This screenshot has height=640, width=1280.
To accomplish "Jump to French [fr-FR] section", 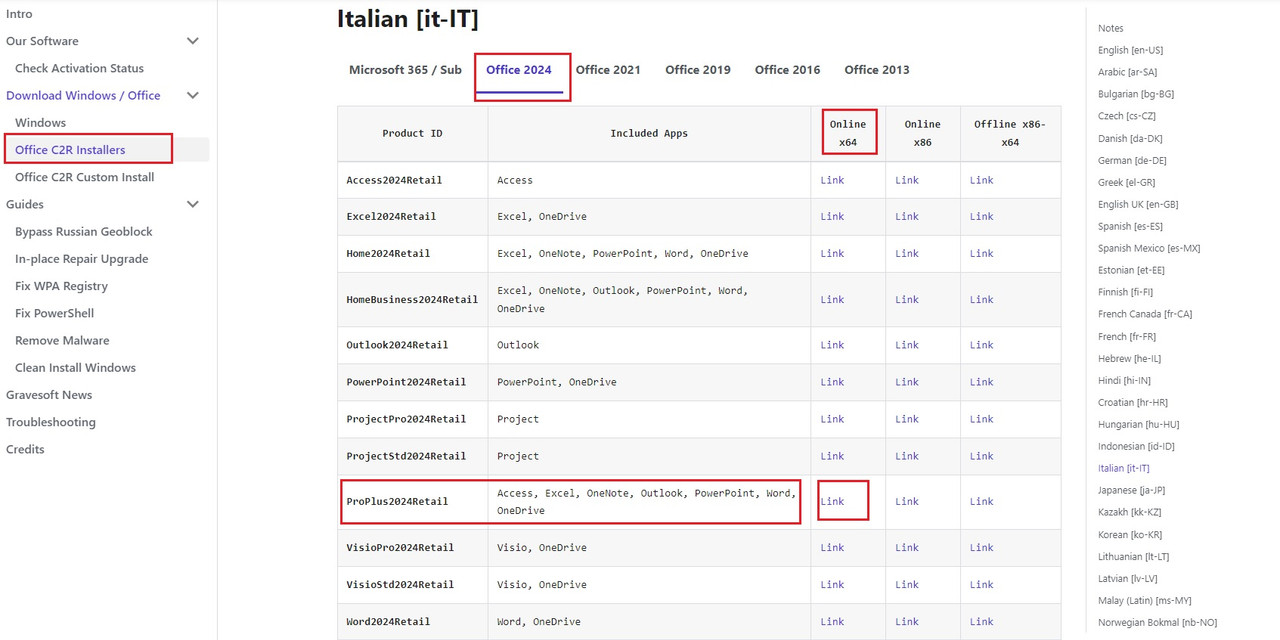I will click(x=1127, y=336).
